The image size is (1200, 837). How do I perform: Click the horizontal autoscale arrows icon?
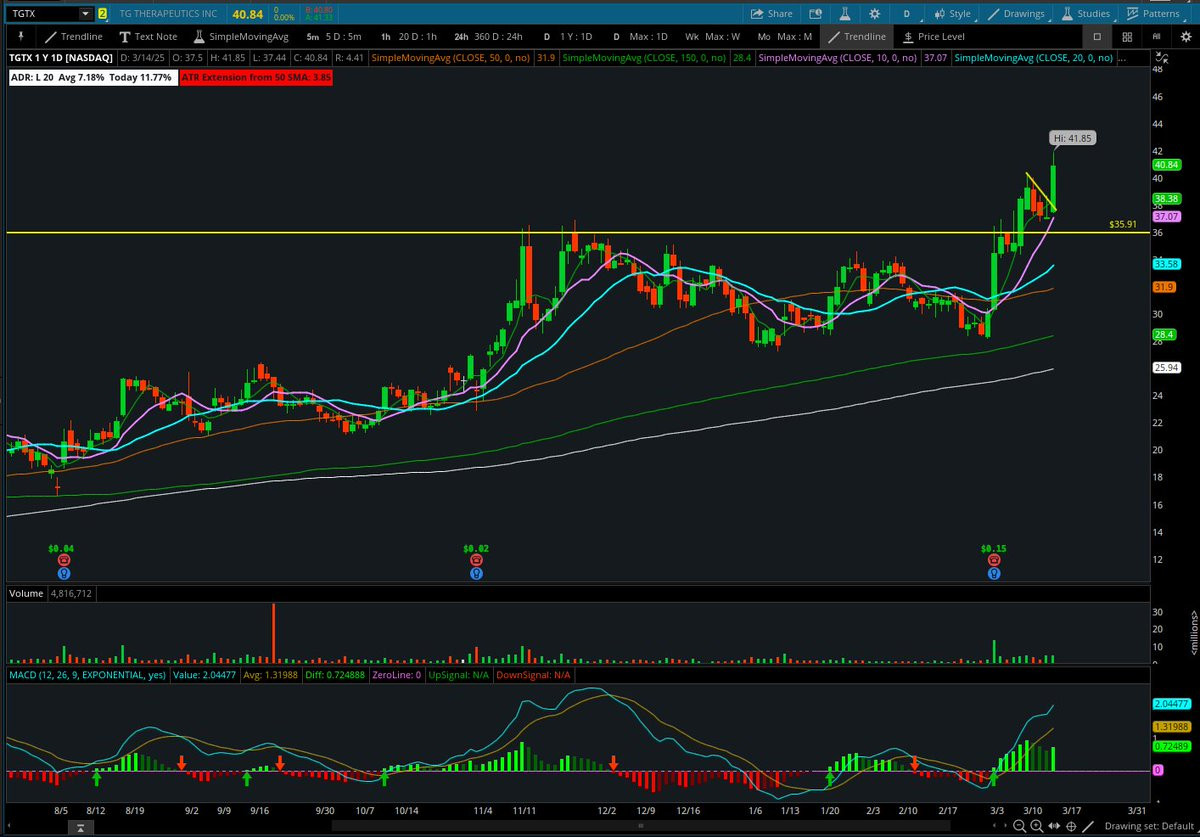(1053, 826)
